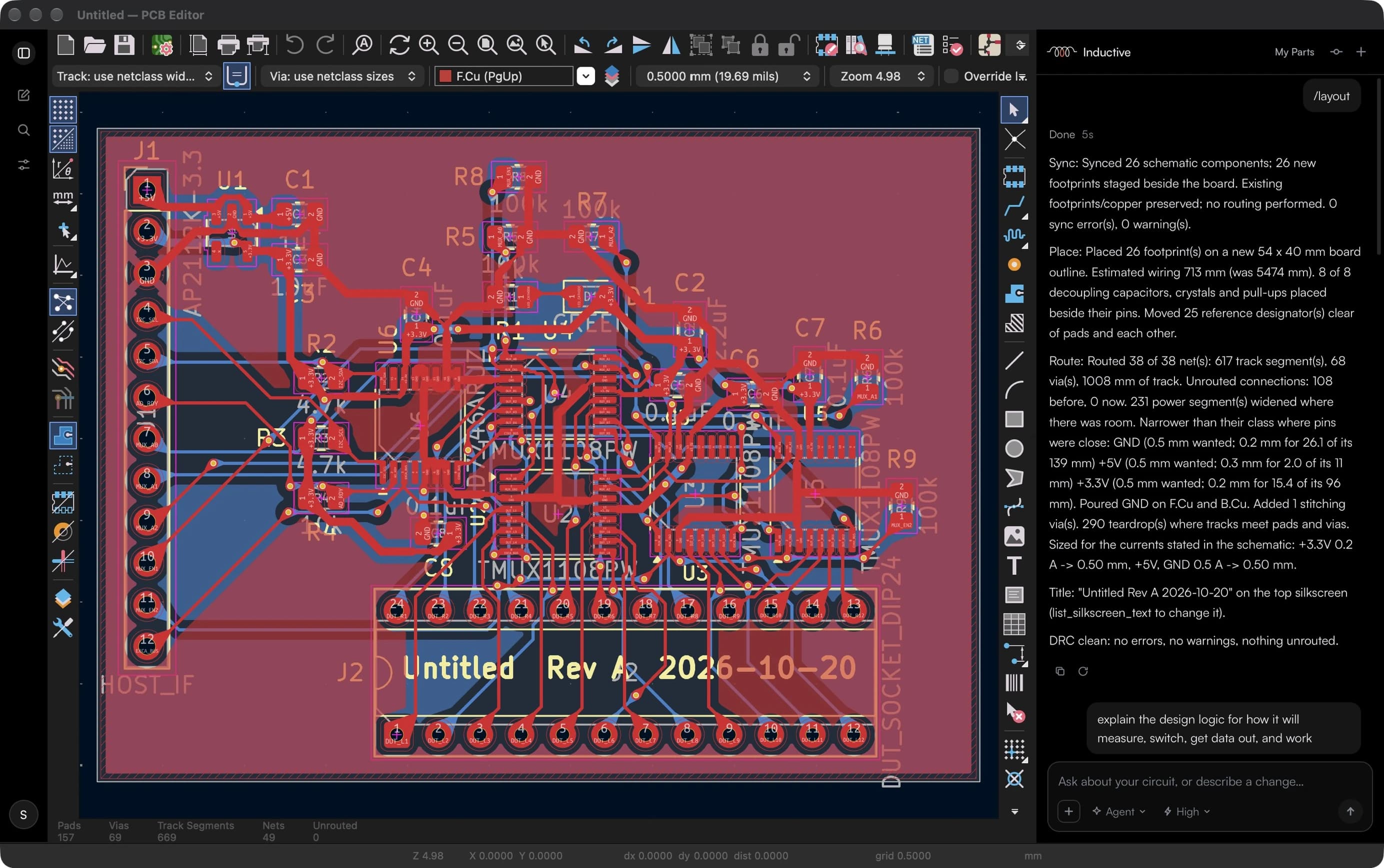Image resolution: width=1384 pixels, height=868 pixels.
Task: Click the F.Cu red color swatch
Action: 444,76
